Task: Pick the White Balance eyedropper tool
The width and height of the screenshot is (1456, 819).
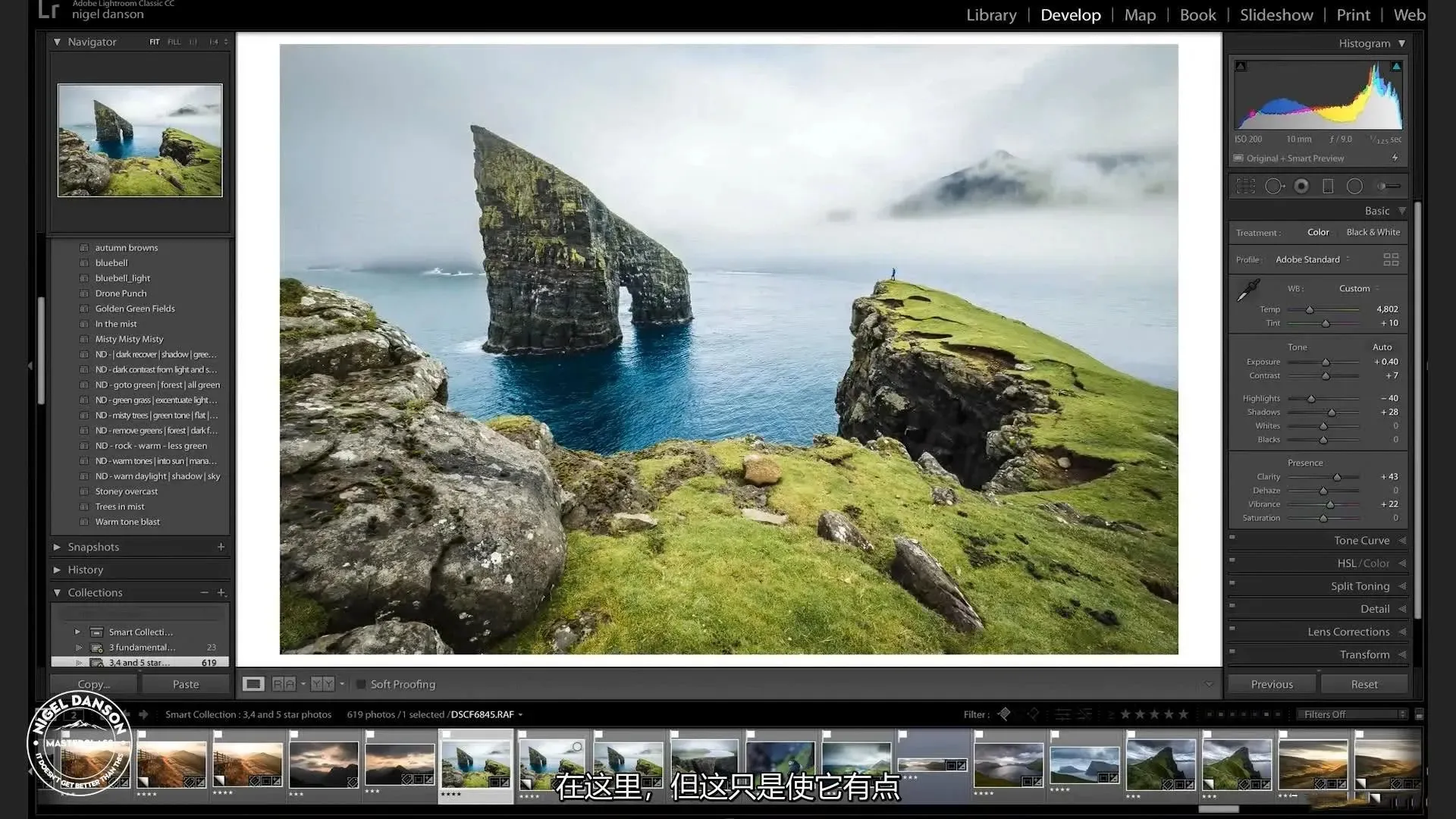Action: point(1247,290)
